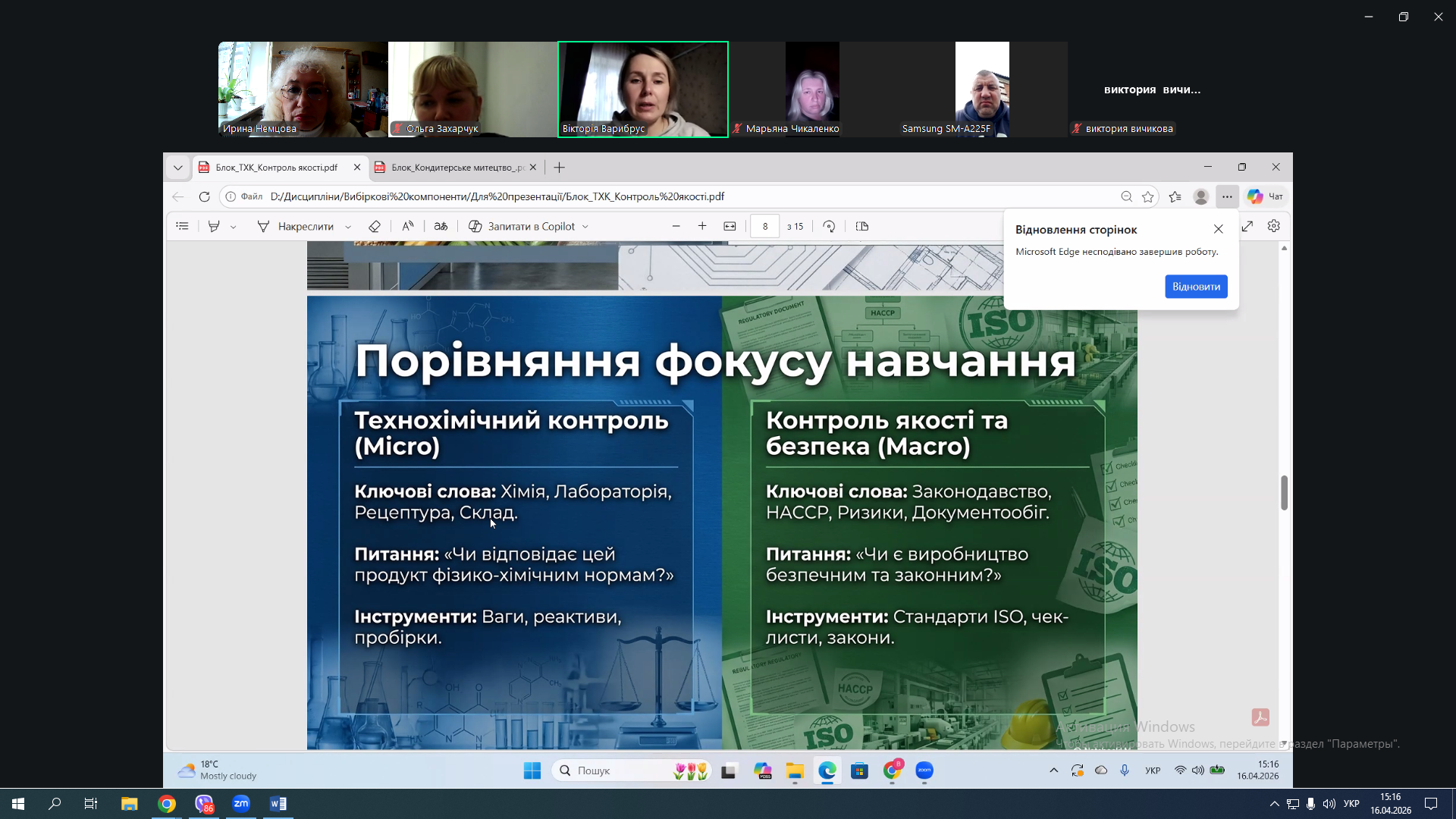Image resolution: width=1456 pixels, height=819 pixels.
Task: Click the fit to width icon
Action: tap(730, 226)
